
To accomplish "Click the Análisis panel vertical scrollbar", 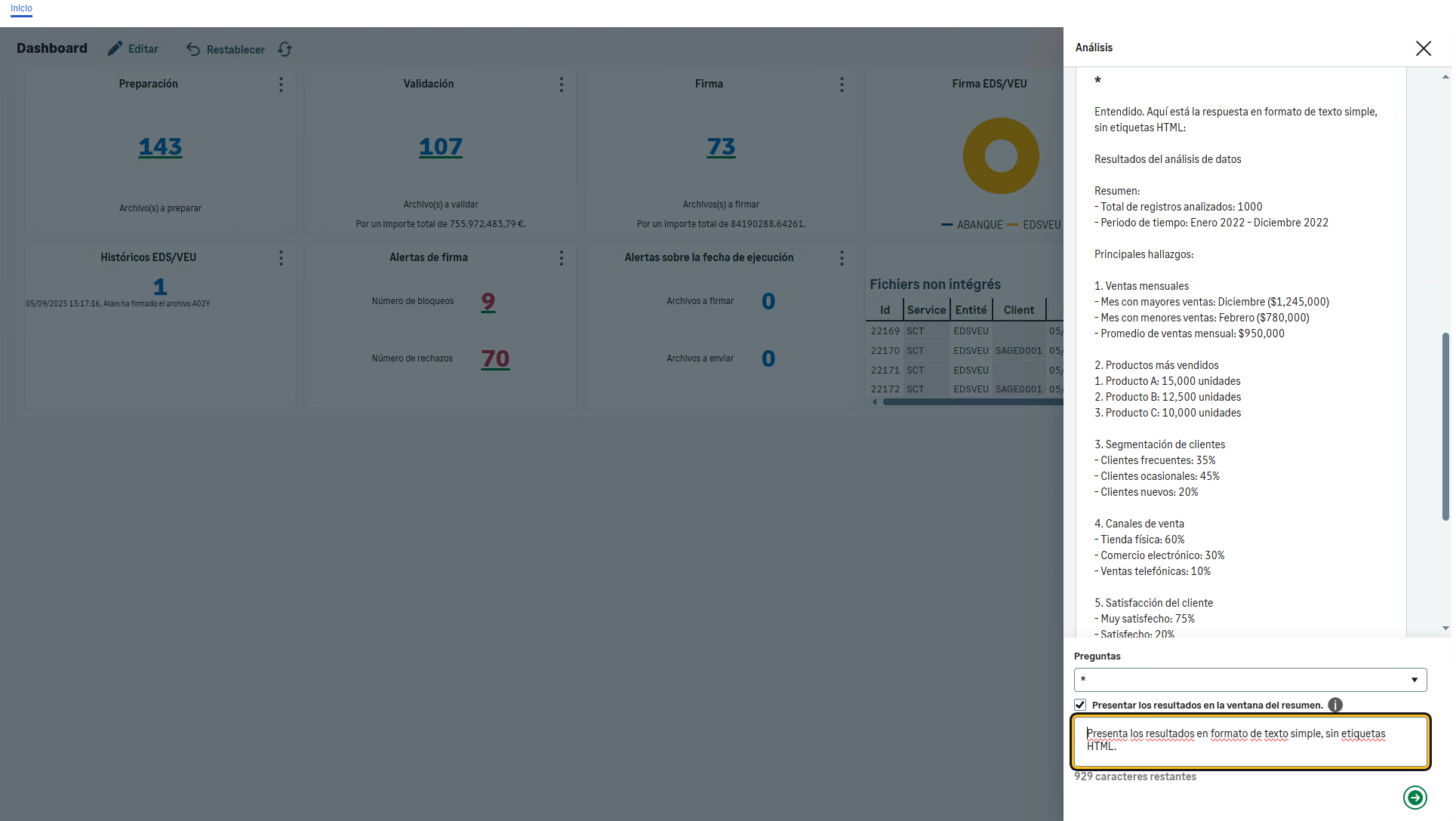I will tap(1445, 426).
